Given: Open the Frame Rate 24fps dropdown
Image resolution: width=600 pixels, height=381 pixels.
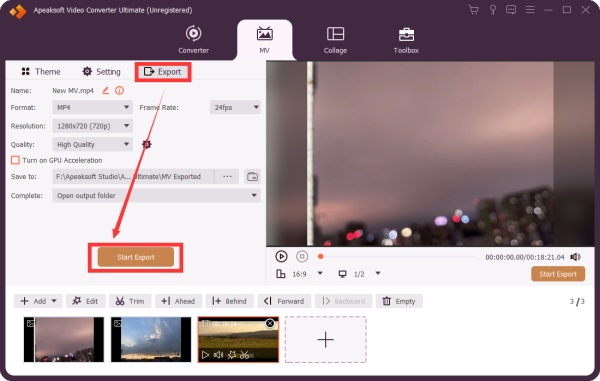Looking at the screenshot, I should pyautogui.click(x=235, y=107).
